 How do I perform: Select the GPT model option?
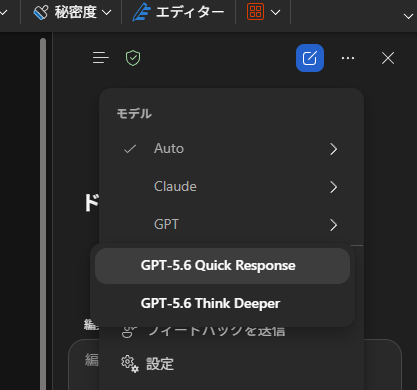pyautogui.click(x=231, y=225)
